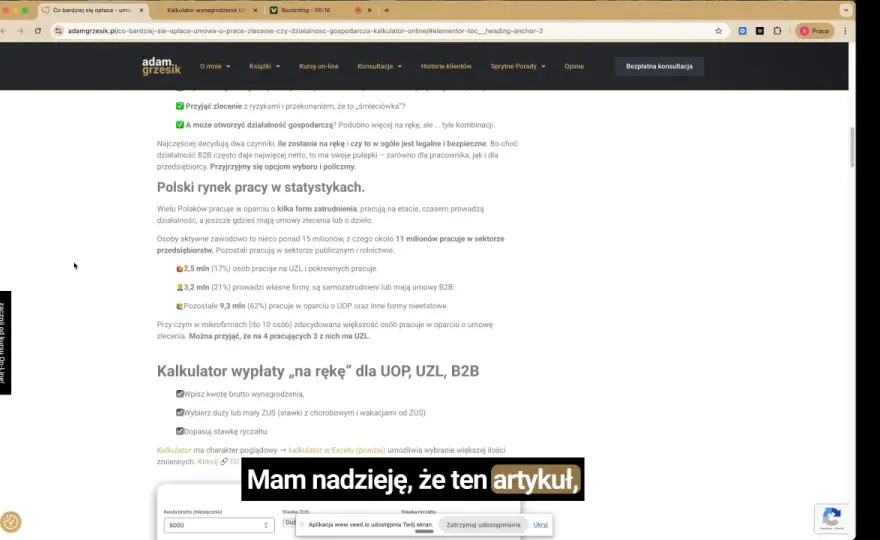Expand the 'Książki' menu
The height and width of the screenshot is (540, 880).
pos(264,66)
